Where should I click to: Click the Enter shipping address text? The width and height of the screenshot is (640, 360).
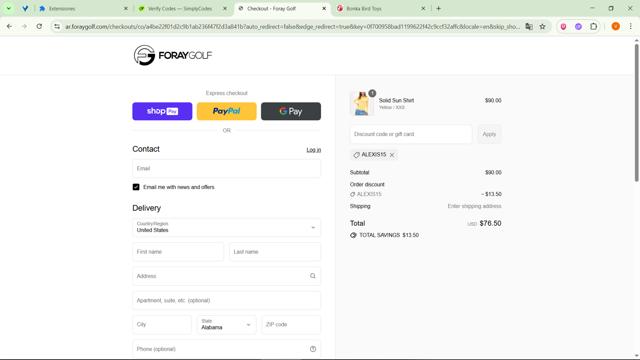tap(474, 206)
